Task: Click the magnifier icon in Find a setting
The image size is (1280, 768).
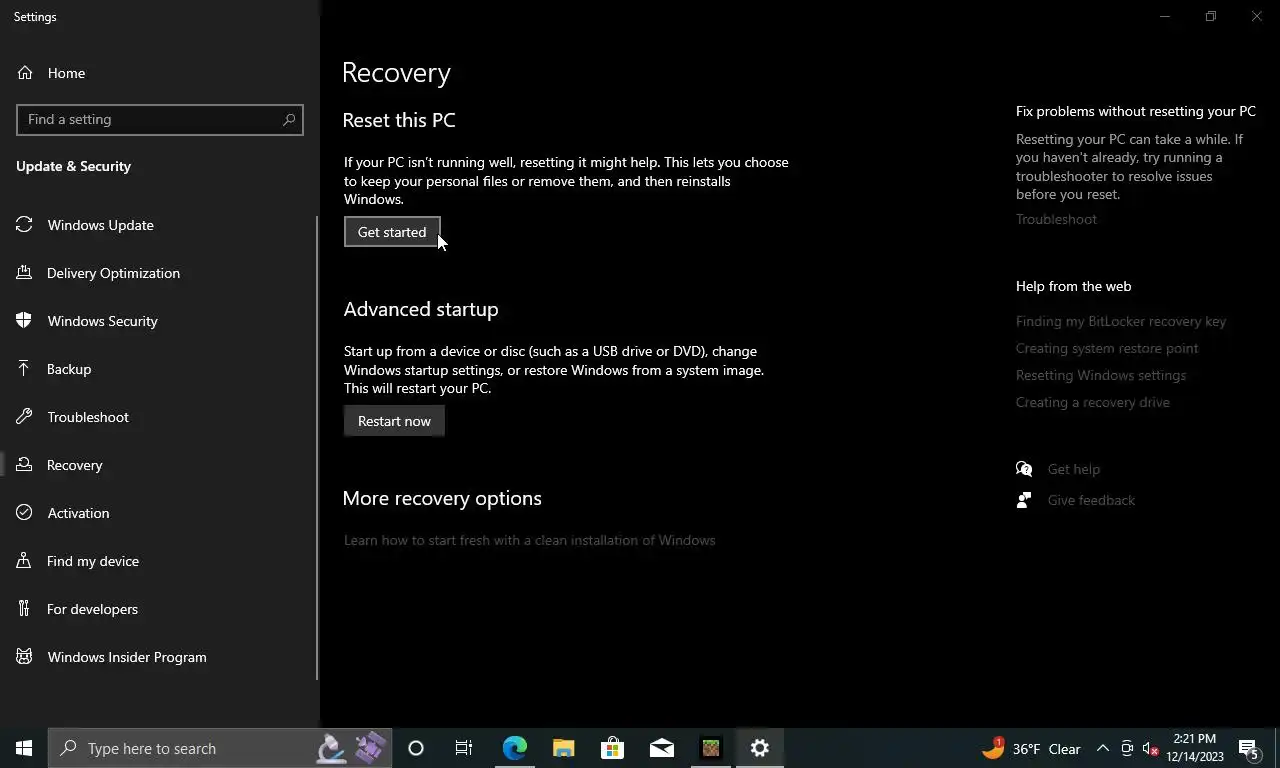Action: 289,119
